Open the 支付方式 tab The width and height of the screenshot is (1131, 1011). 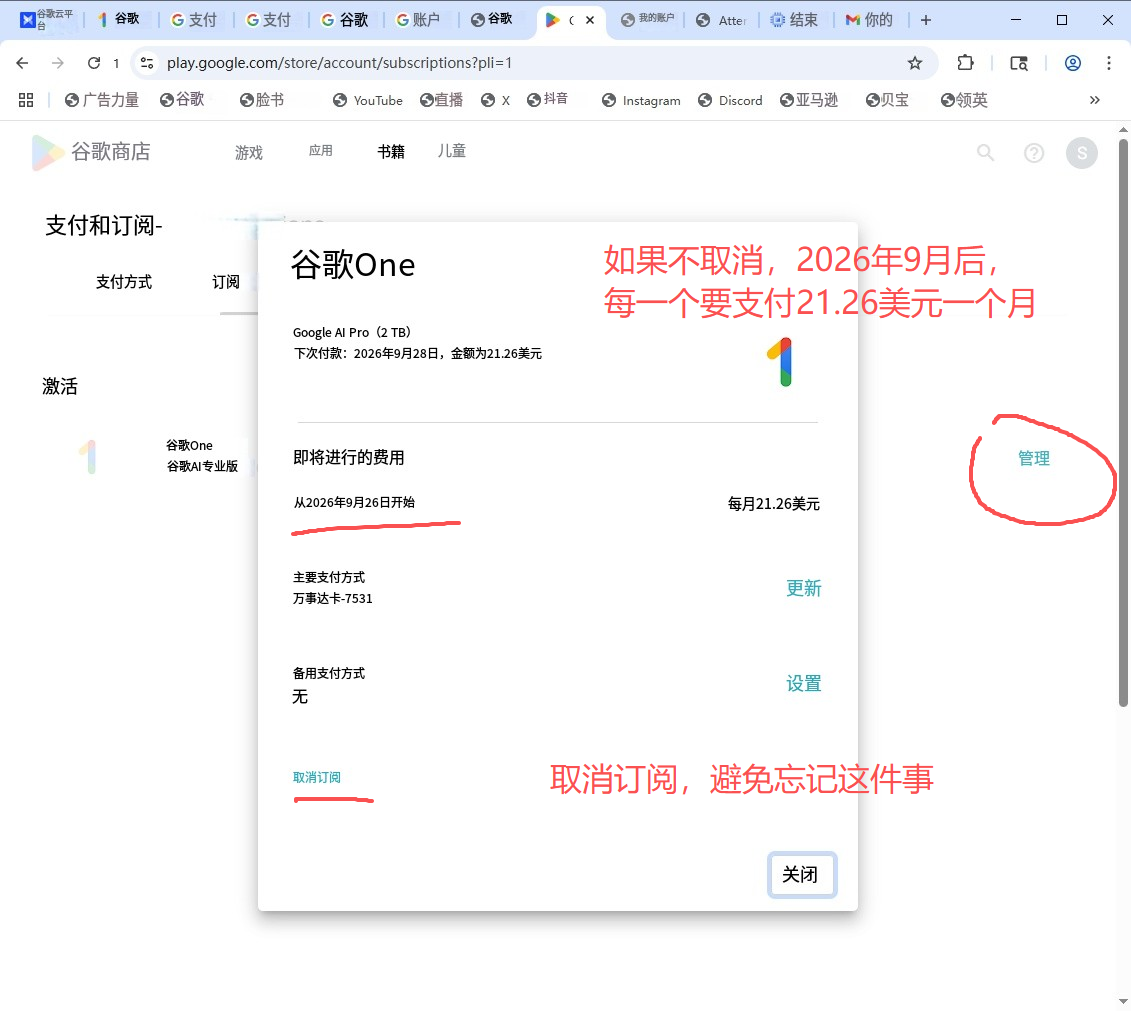124,282
